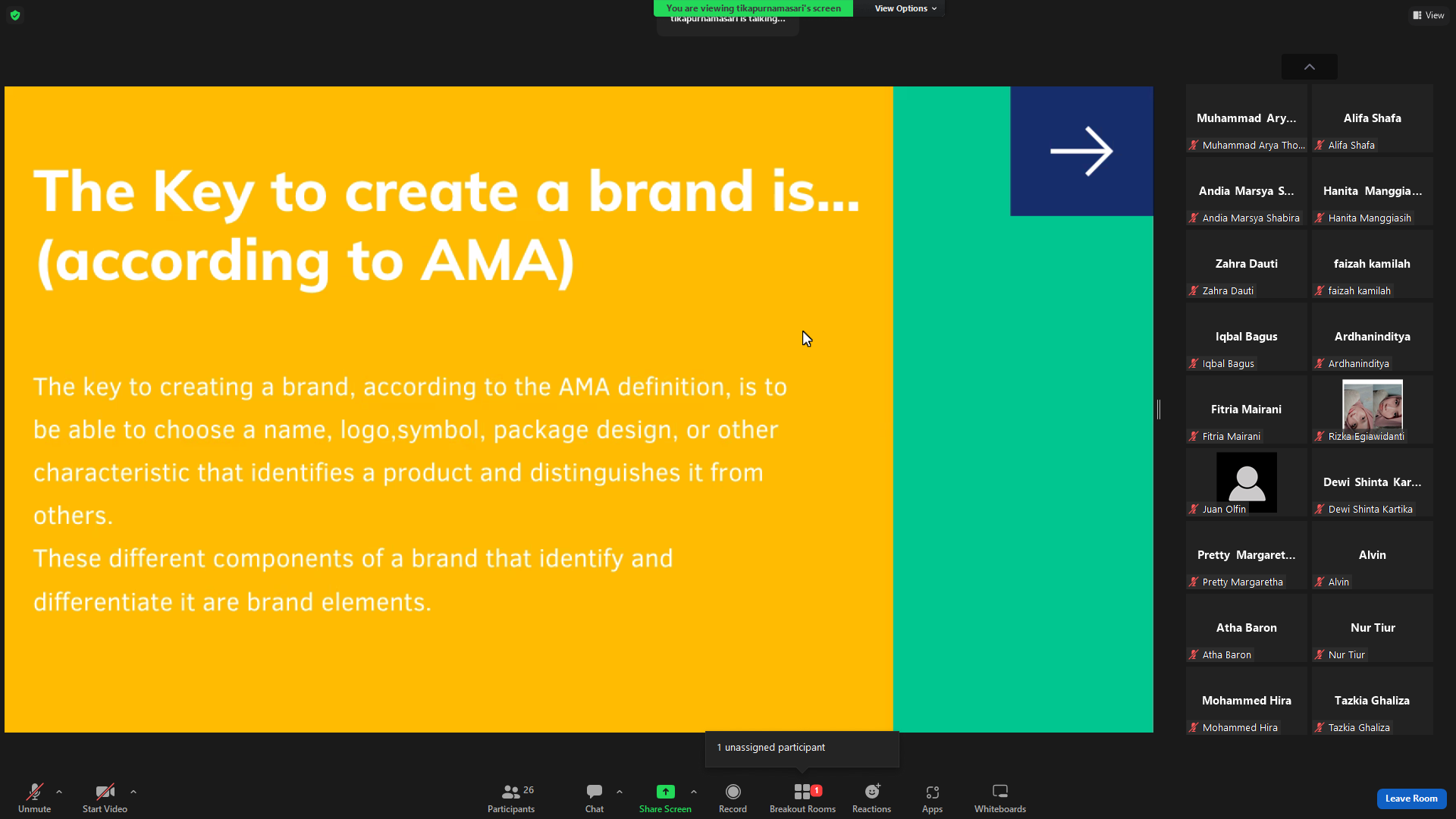1456x819 pixels.
Task: Click muted mic icon for Alifa Shafa
Action: pos(1319,145)
